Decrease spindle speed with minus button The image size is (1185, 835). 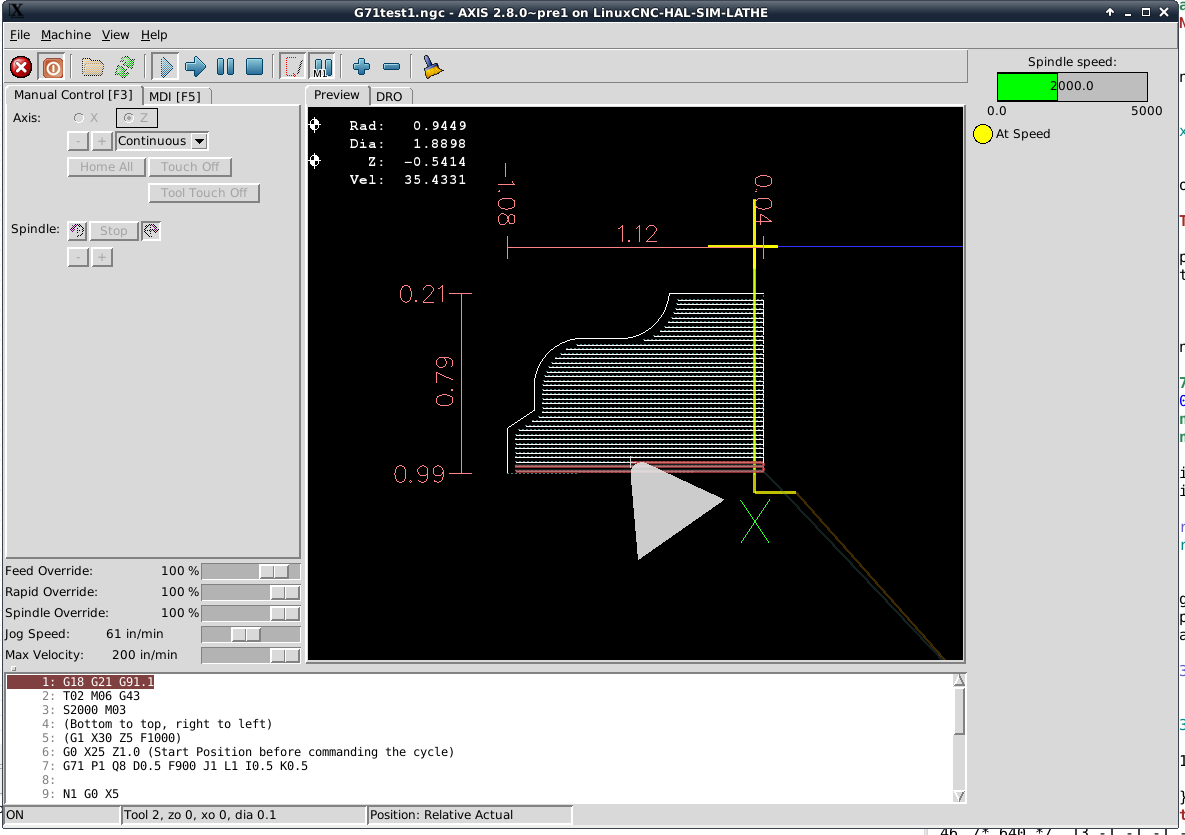[78, 258]
